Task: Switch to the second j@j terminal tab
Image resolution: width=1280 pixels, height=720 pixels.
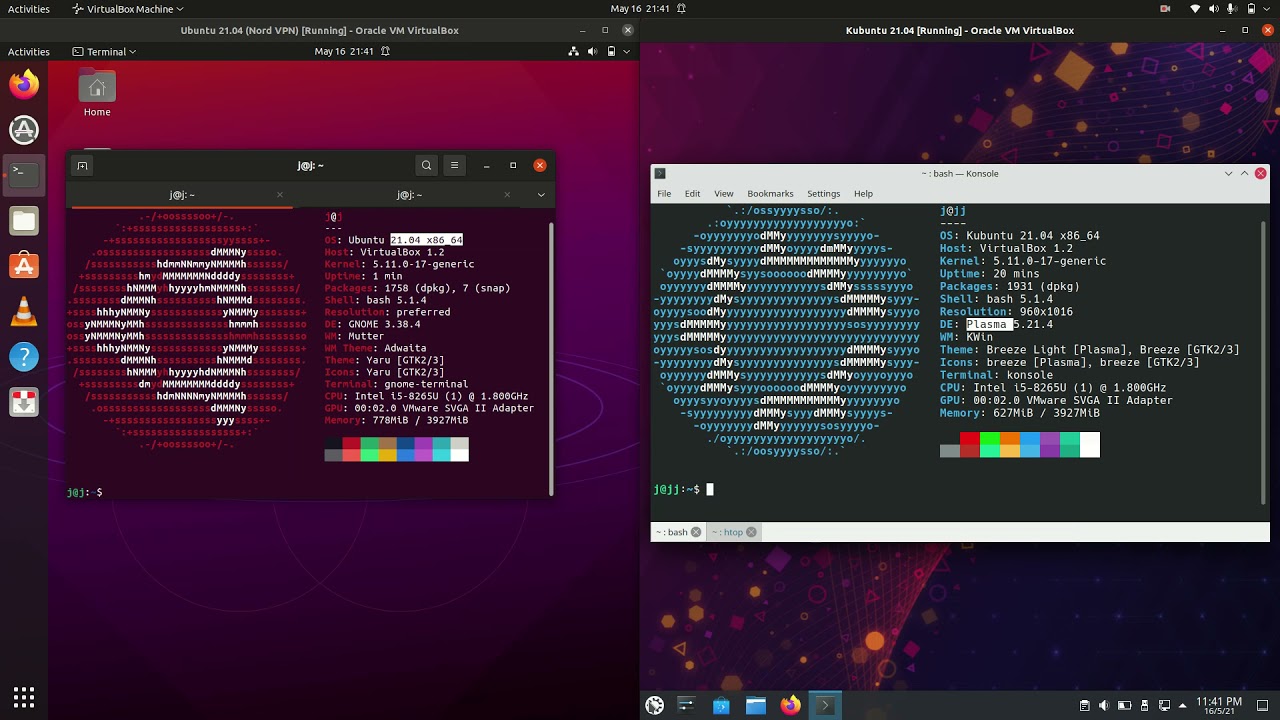Action: click(x=409, y=195)
